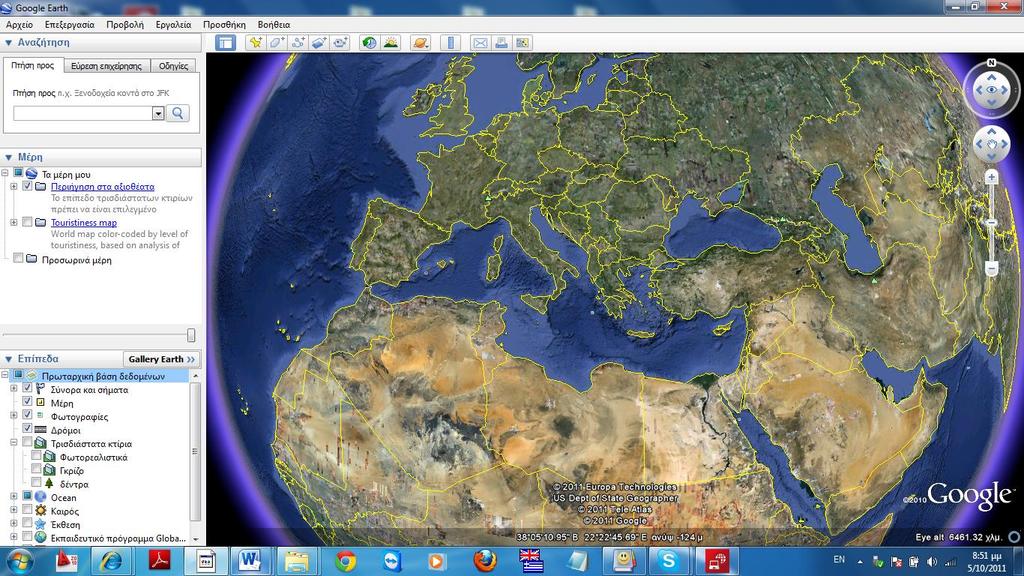Expand the Καιρός layer node
This screenshot has width=1024, height=576.
(x=13, y=510)
